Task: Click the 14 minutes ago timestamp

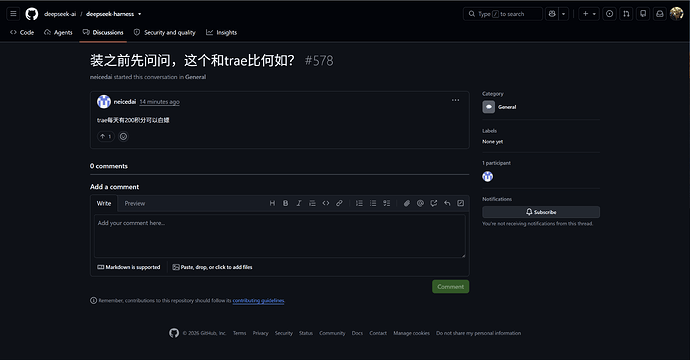Action: click(159, 102)
